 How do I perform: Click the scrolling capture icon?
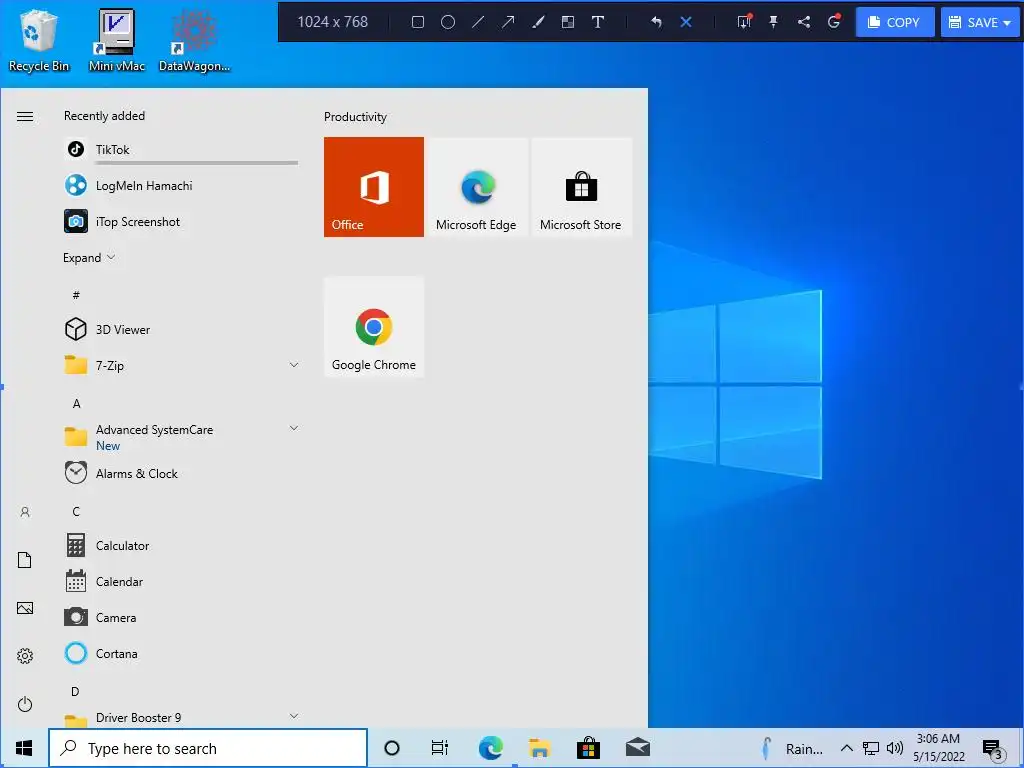click(744, 22)
